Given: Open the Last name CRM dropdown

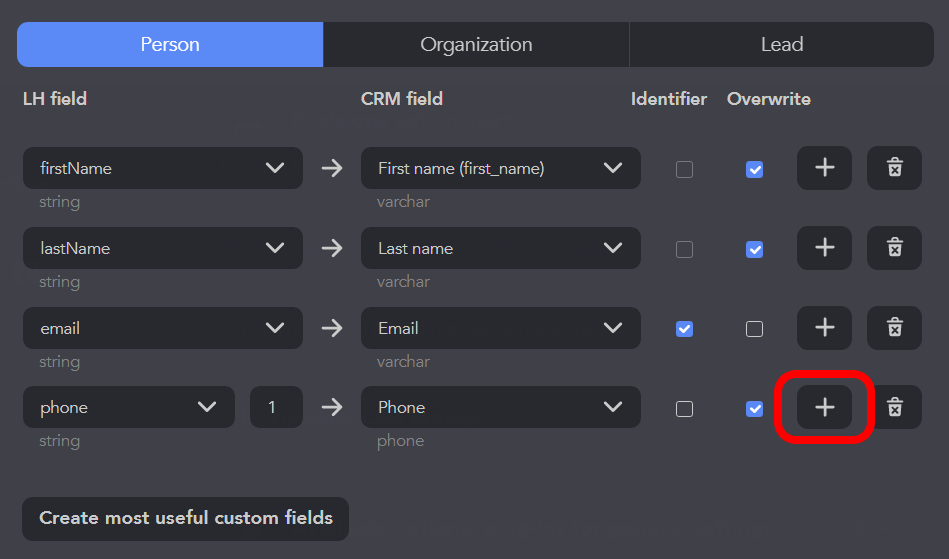Looking at the screenshot, I should (x=501, y=248).
